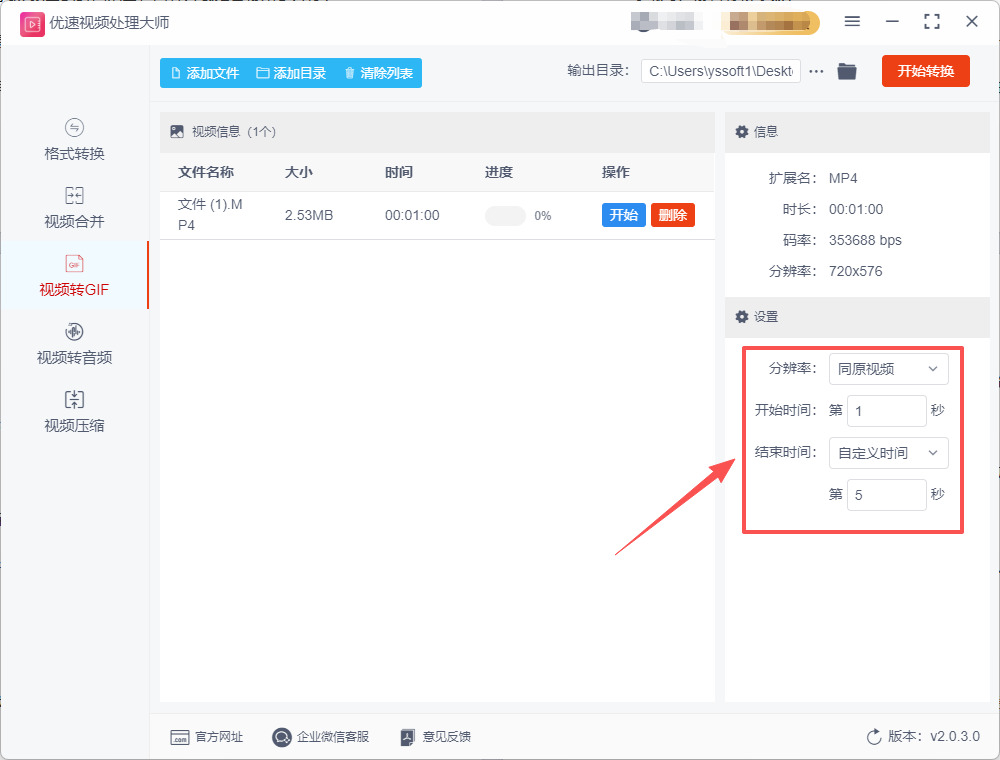
Task: Click the 0% progress bar for 文件 (1).MP4
Action: click(505, 216)
